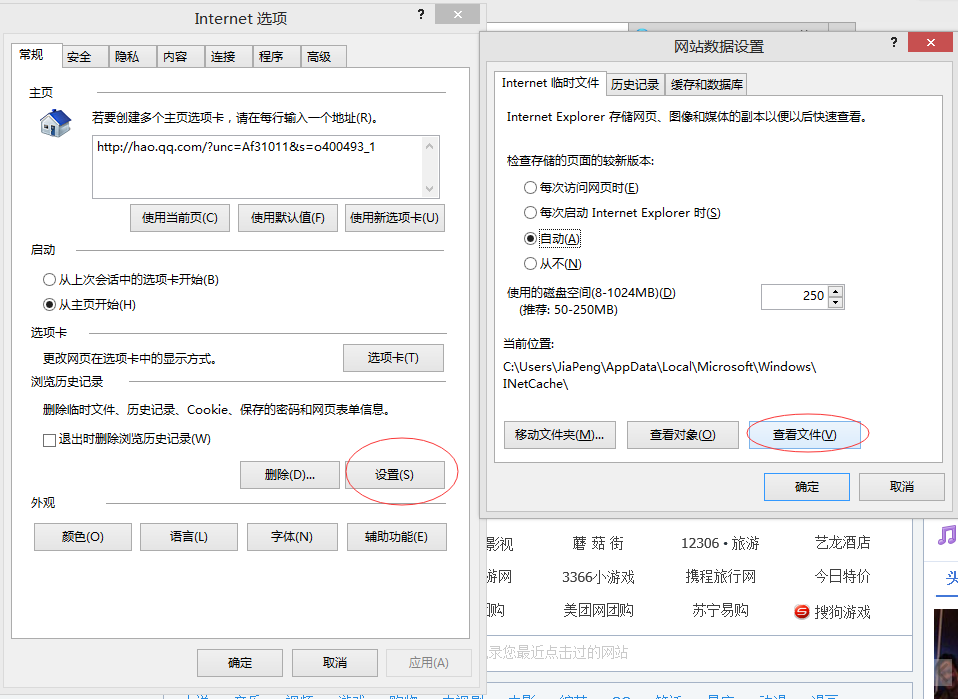Click 移动文件夹(M)... button
Image resolution: width=958 pixels, height=699 pixels.
560,435
